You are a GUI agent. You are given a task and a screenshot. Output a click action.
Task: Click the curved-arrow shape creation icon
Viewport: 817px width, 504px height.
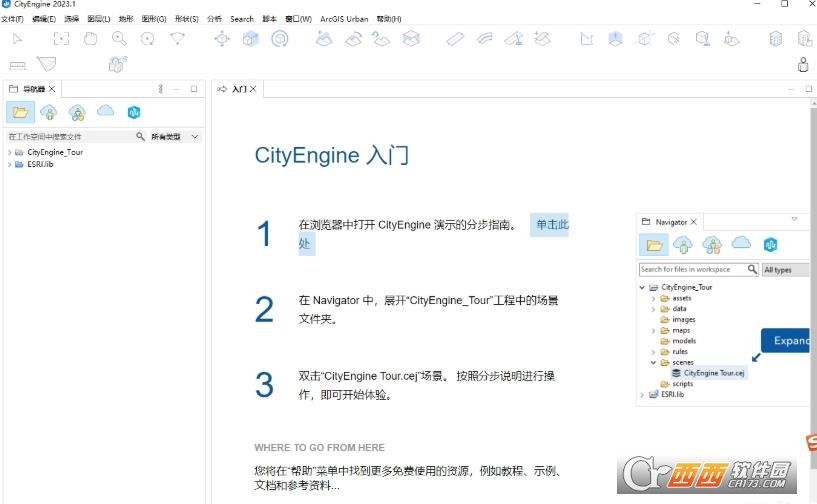click(353, 39)
